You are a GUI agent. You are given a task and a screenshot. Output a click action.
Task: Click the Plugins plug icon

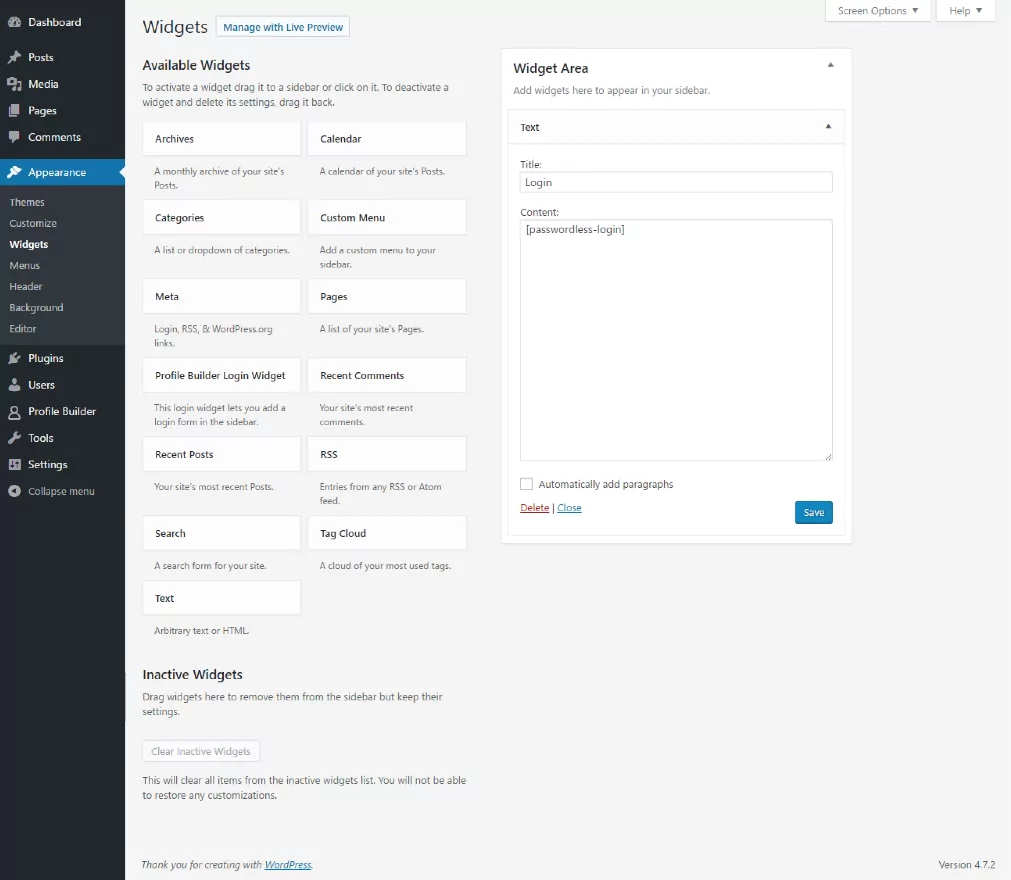coord(14,358)
